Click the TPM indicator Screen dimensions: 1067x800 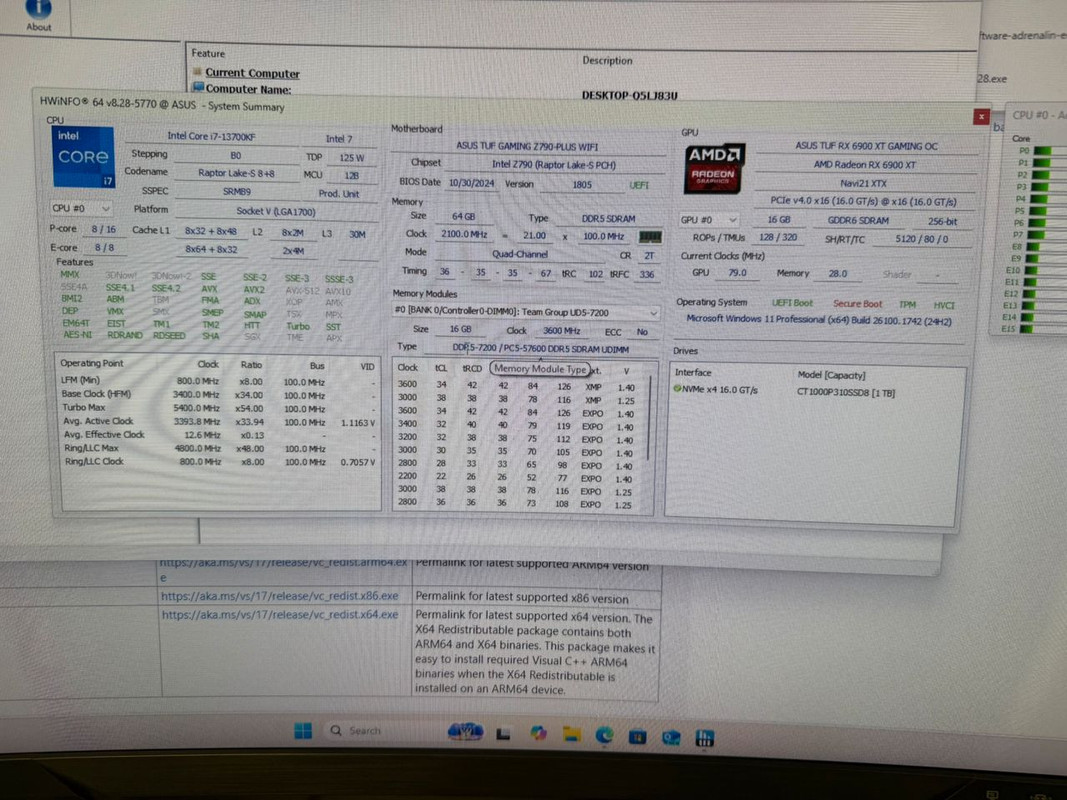907,305
